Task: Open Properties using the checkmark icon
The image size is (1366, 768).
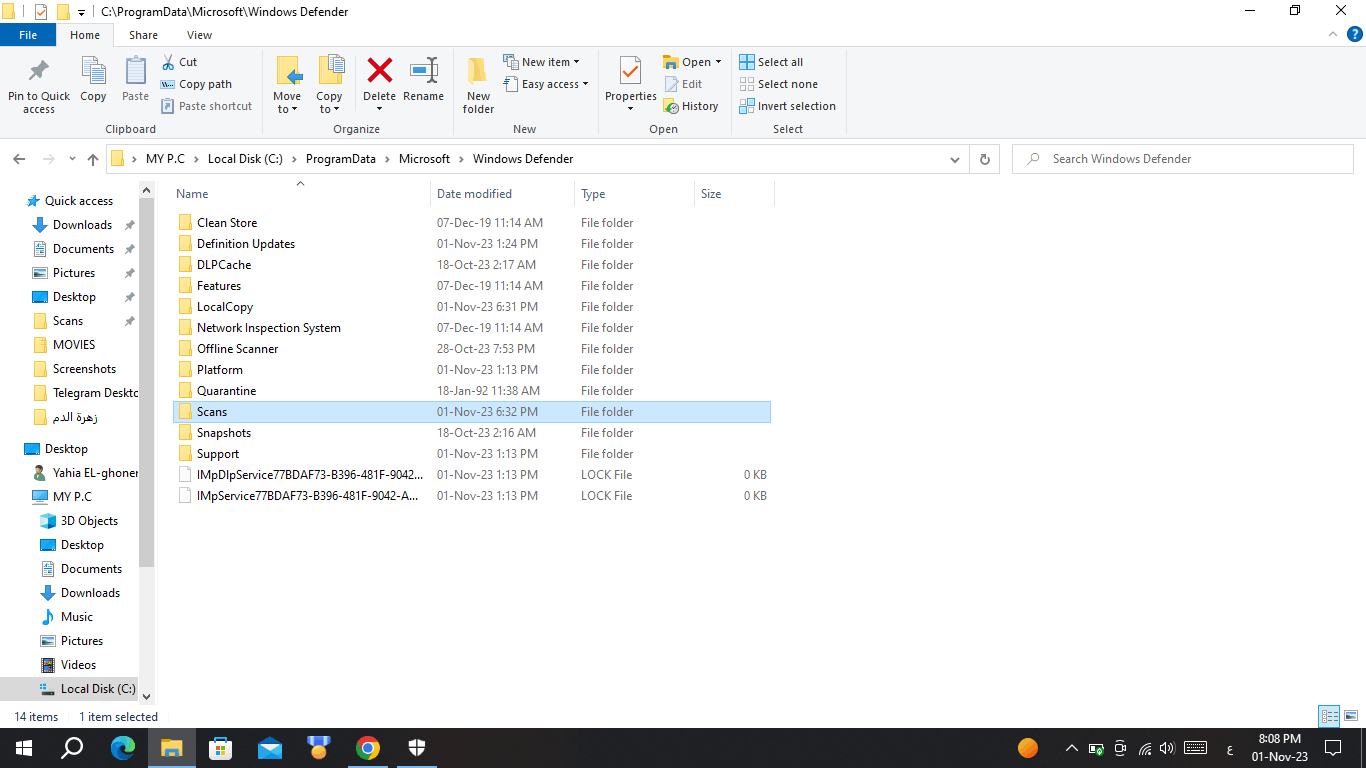Action: point(630,72)
